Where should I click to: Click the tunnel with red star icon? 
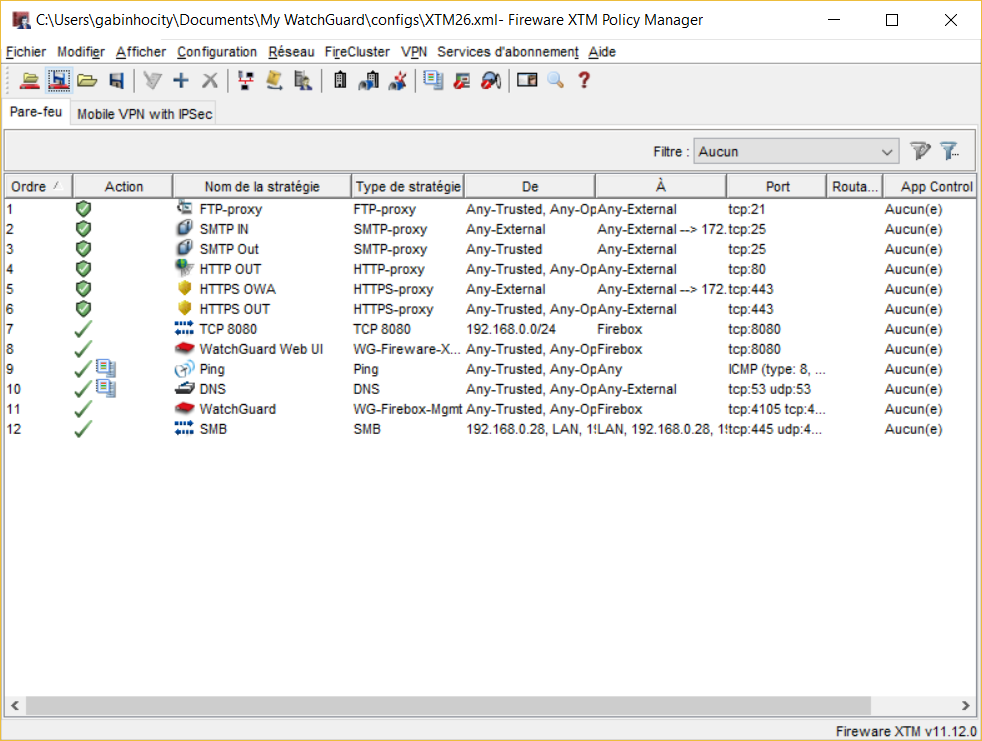[x=398, y=80]
